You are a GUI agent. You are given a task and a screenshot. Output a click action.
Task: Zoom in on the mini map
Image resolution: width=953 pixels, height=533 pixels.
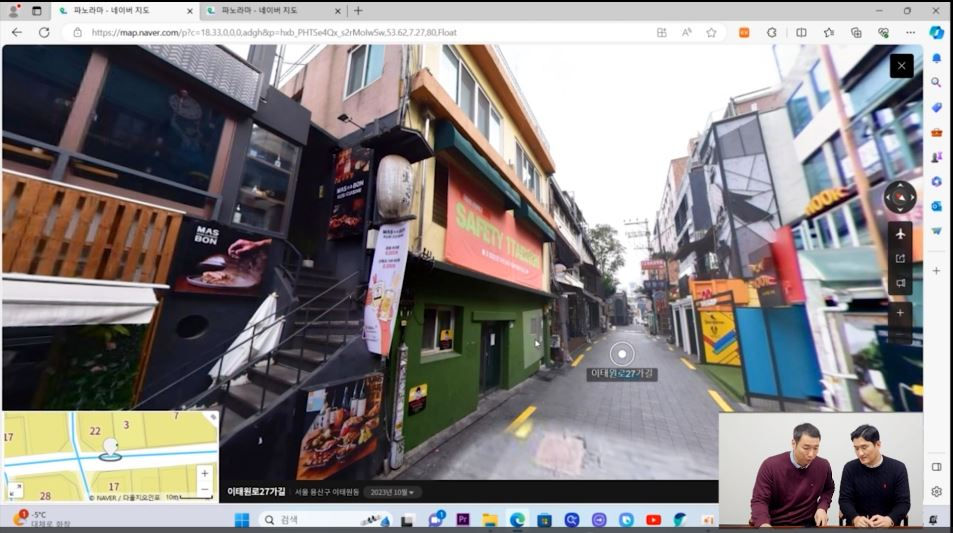click(x=204, y=473)
